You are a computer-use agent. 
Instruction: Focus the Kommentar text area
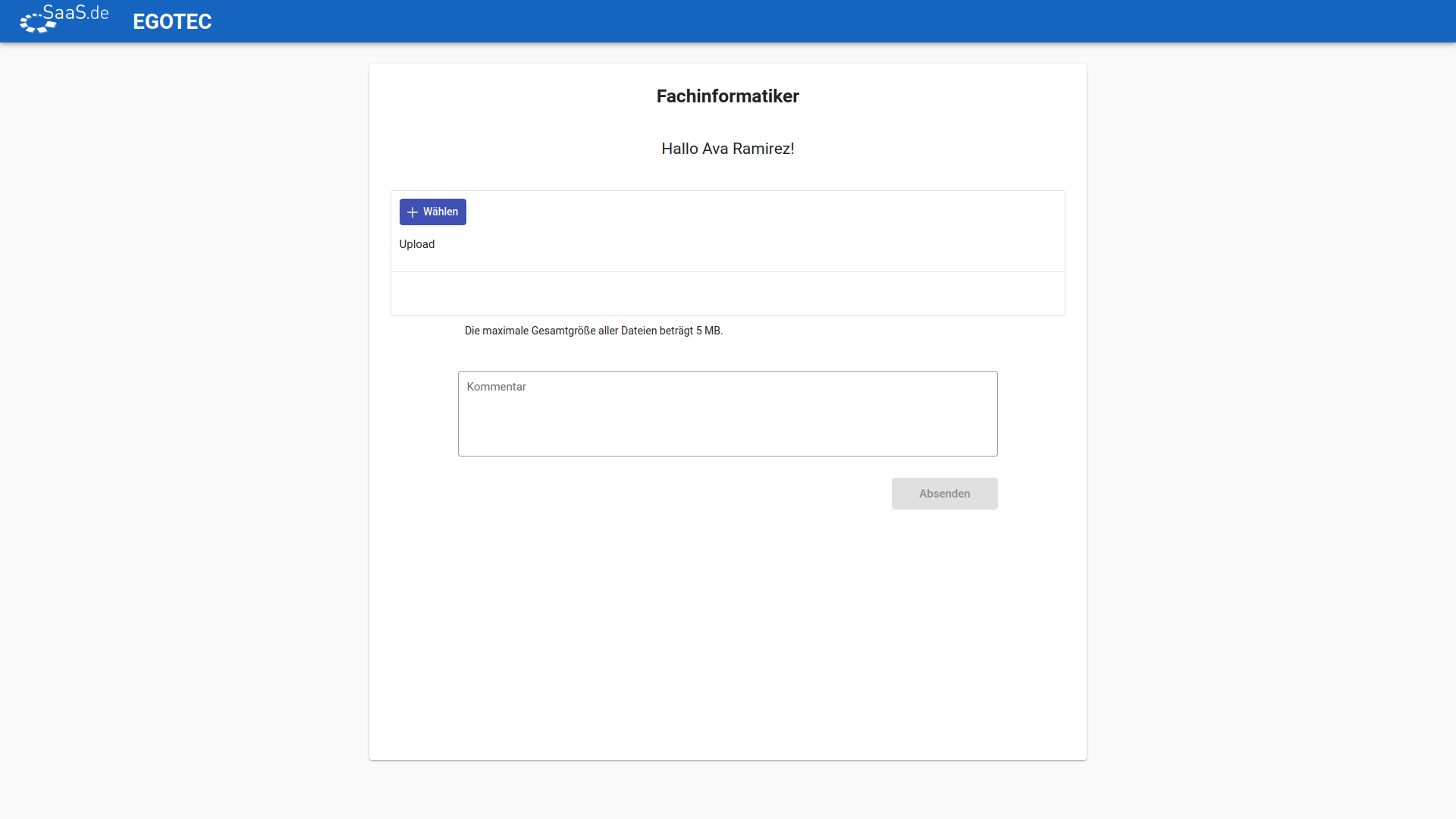[727, 413]
